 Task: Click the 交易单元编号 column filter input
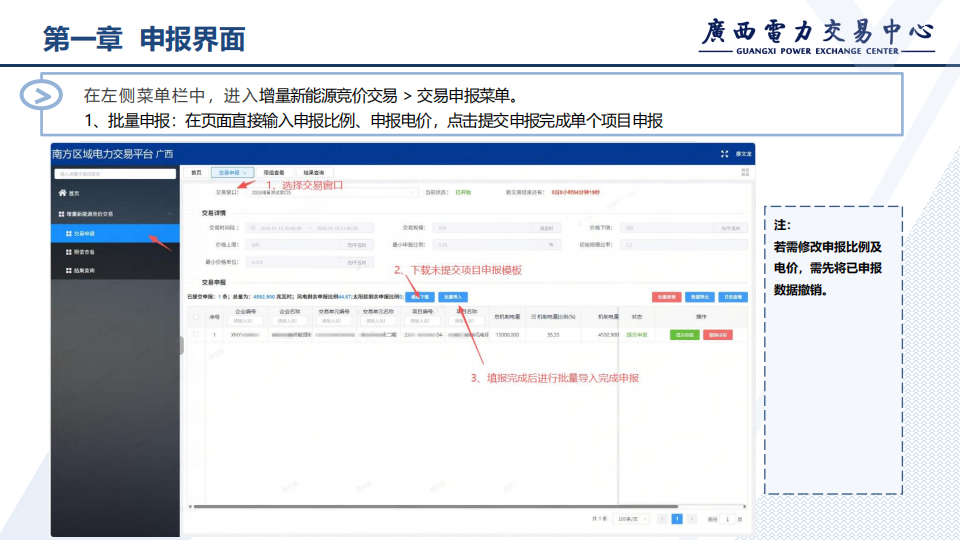334,321
